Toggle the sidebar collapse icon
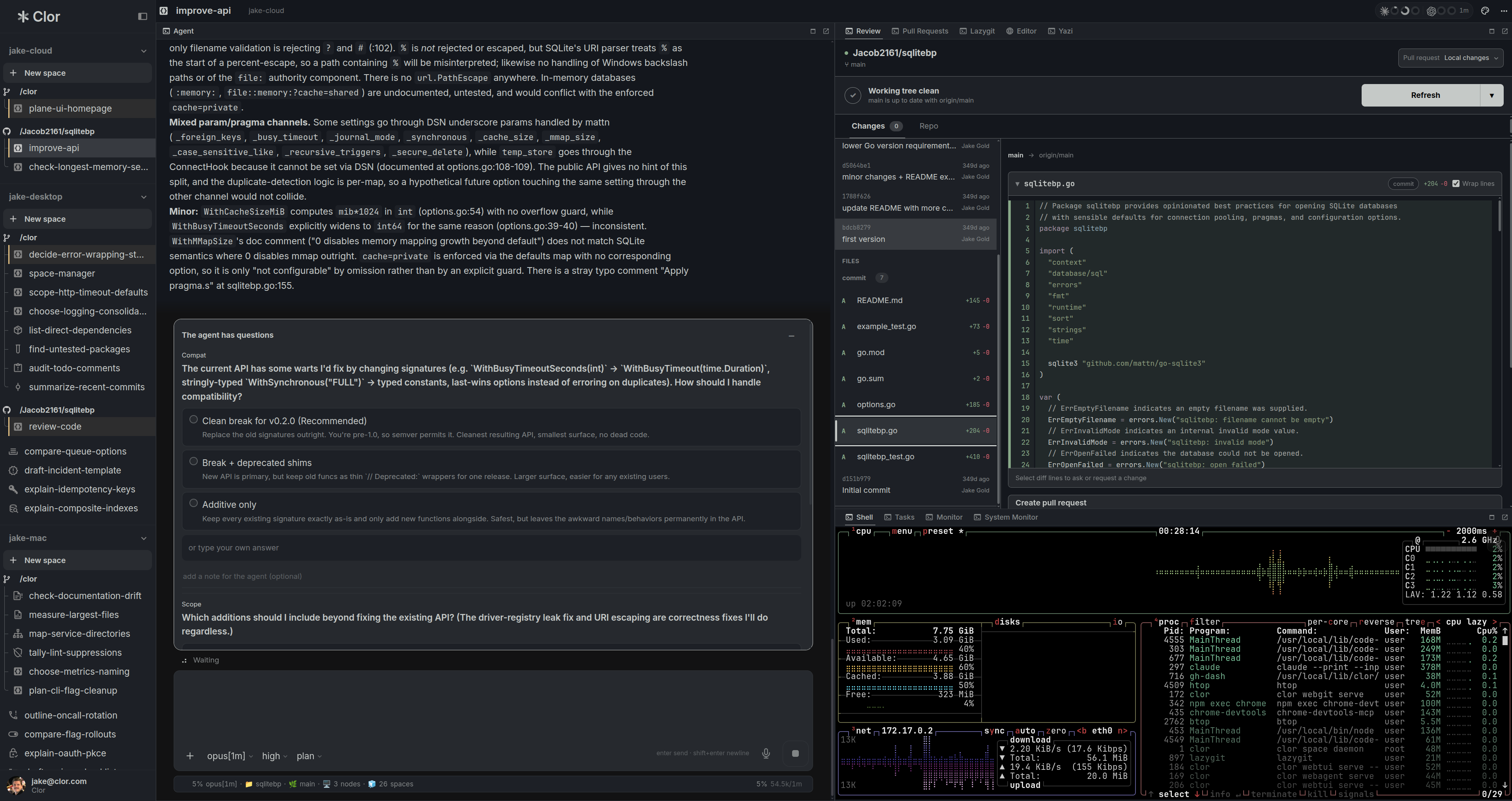 [142, 17]
